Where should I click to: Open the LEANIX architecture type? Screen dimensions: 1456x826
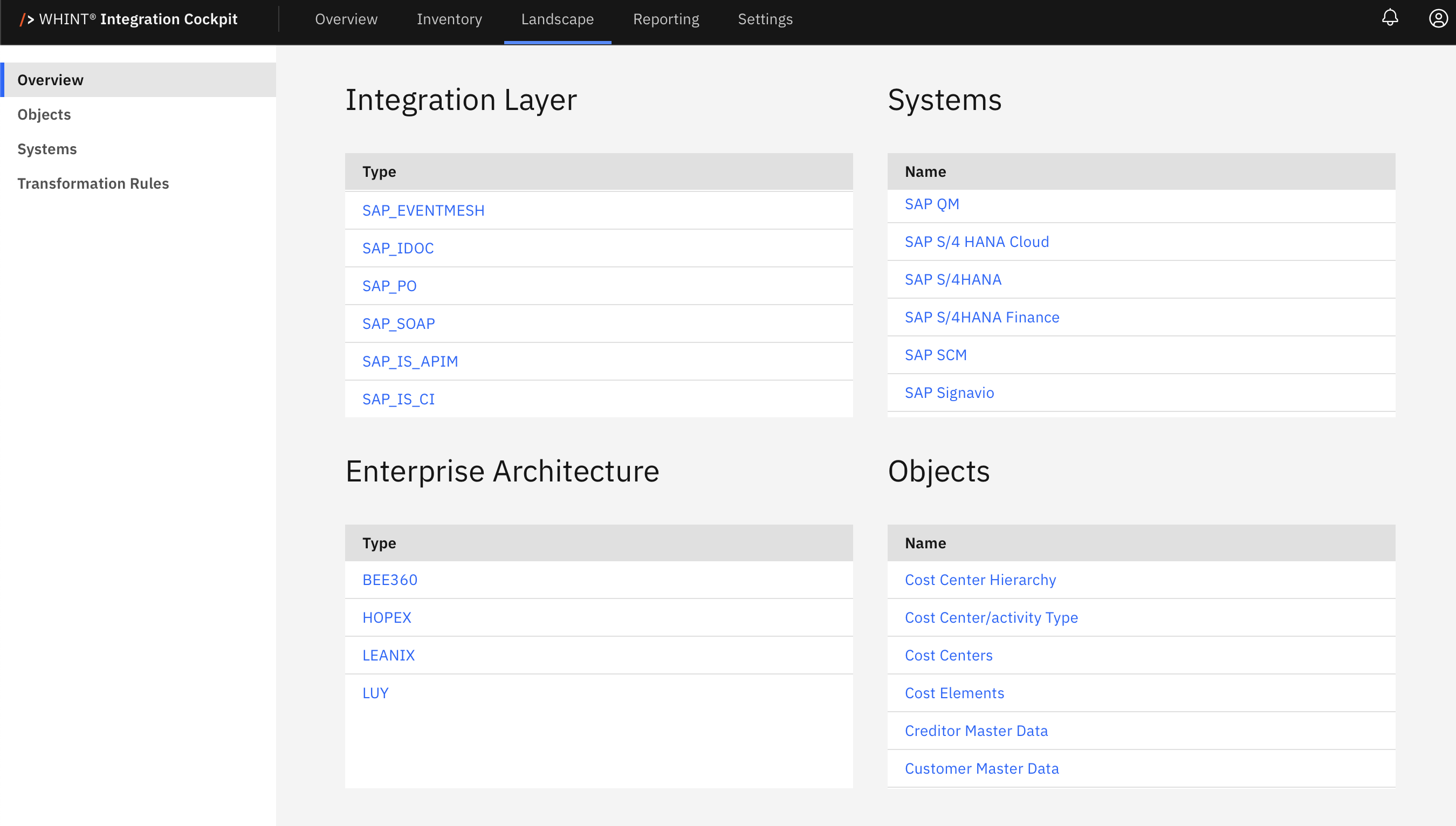388,655
